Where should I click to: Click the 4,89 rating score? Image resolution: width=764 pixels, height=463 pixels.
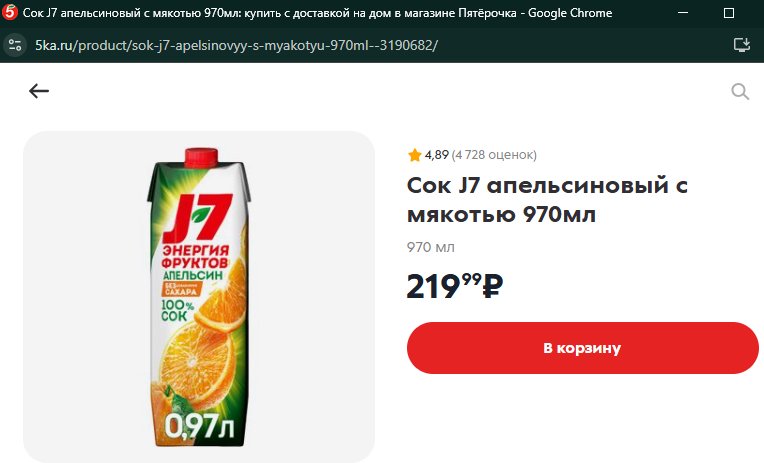point(436,155)
